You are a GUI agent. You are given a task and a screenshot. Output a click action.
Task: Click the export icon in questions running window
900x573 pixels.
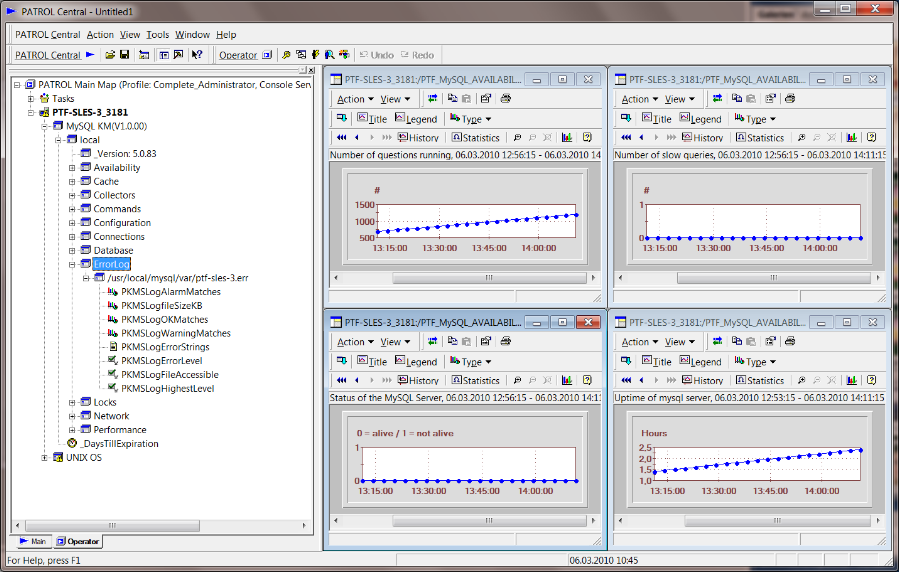pos(342,118)
